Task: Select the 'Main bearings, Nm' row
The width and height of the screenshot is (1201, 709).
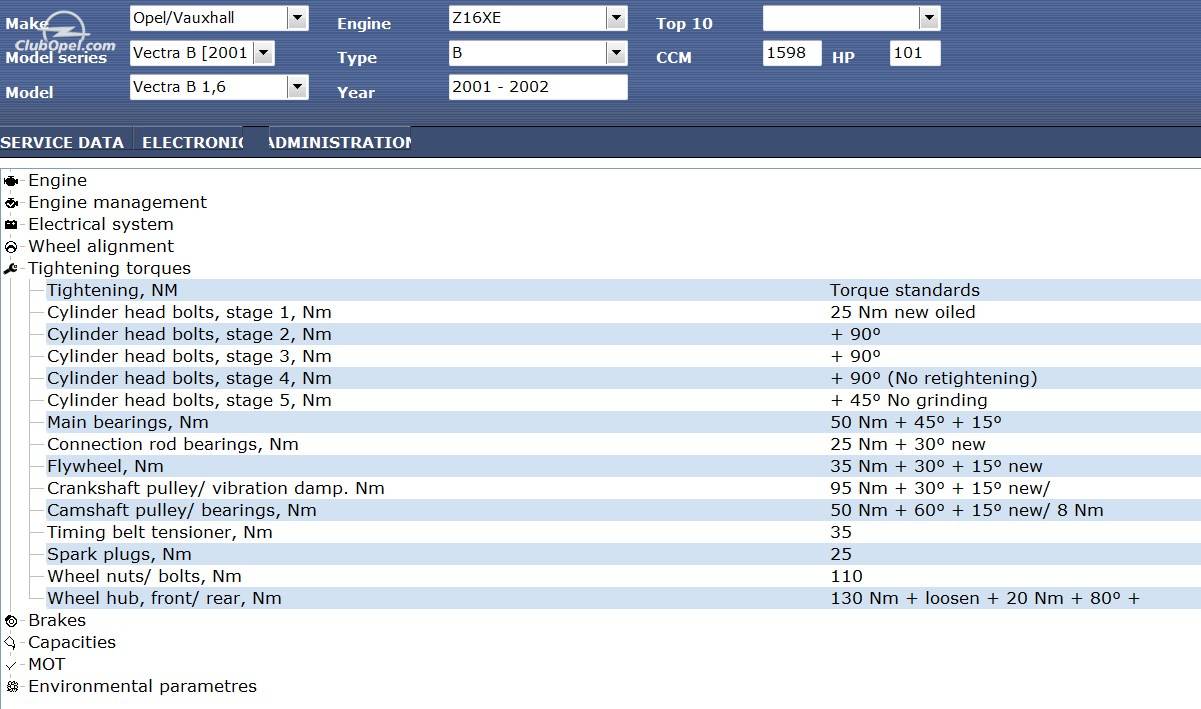Action: (623, 422)
